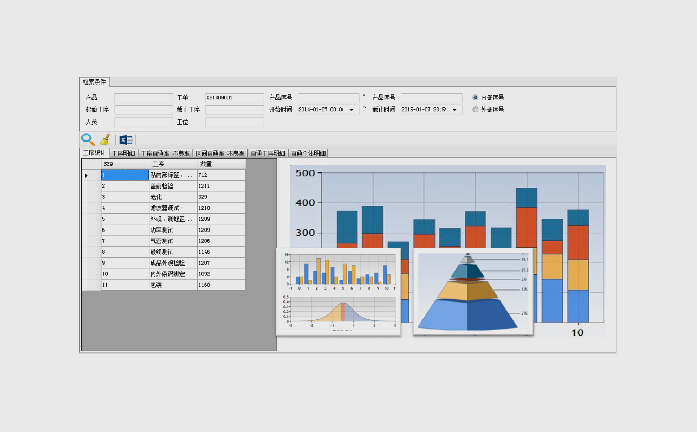The width and height of the screenshot is (697, 432).
Task: Select the already-checked radio button
Action: [475, 97]
